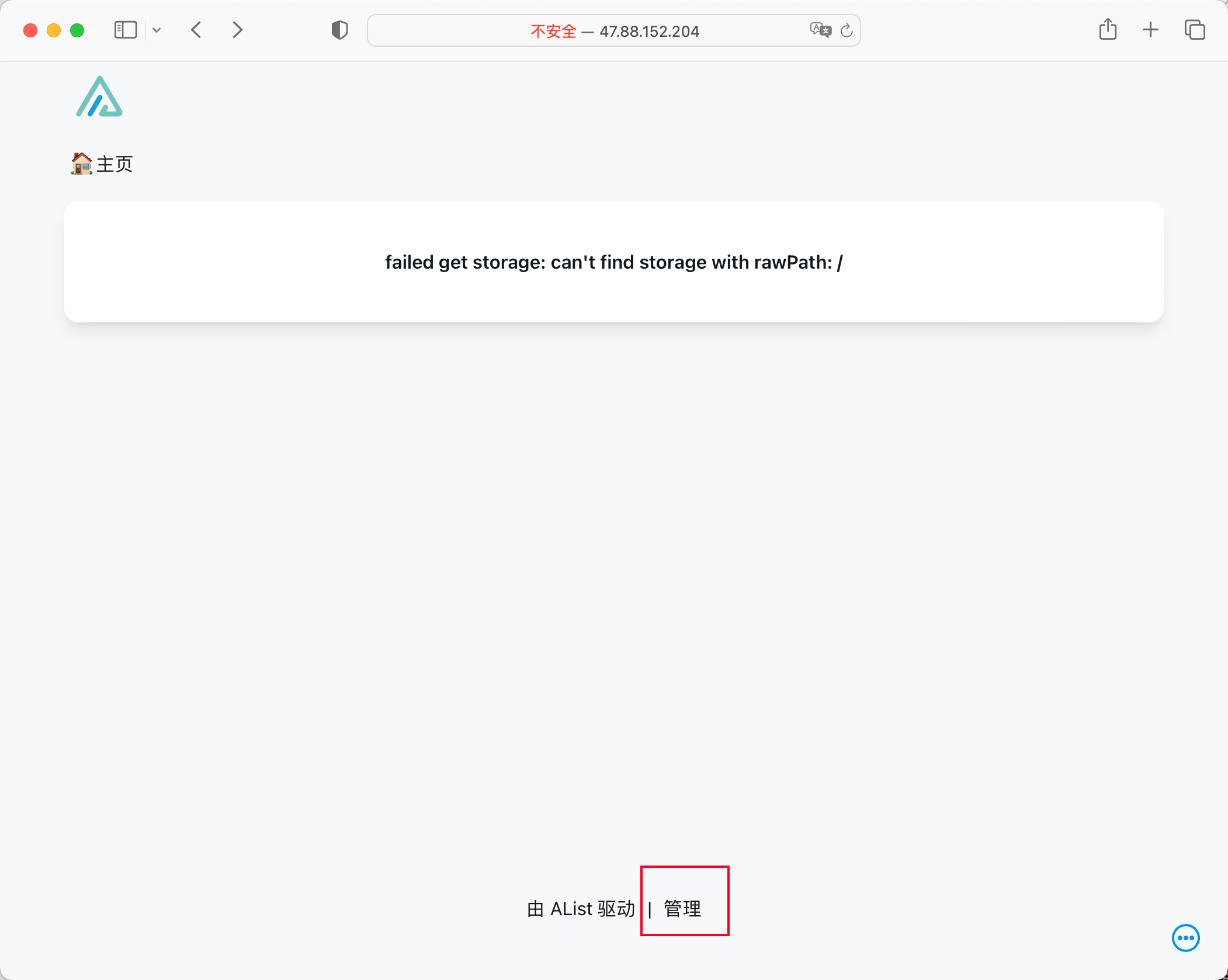Open the blue floating more-options button
Viewport: 1228px width, 980px height.
point(1185,938)
